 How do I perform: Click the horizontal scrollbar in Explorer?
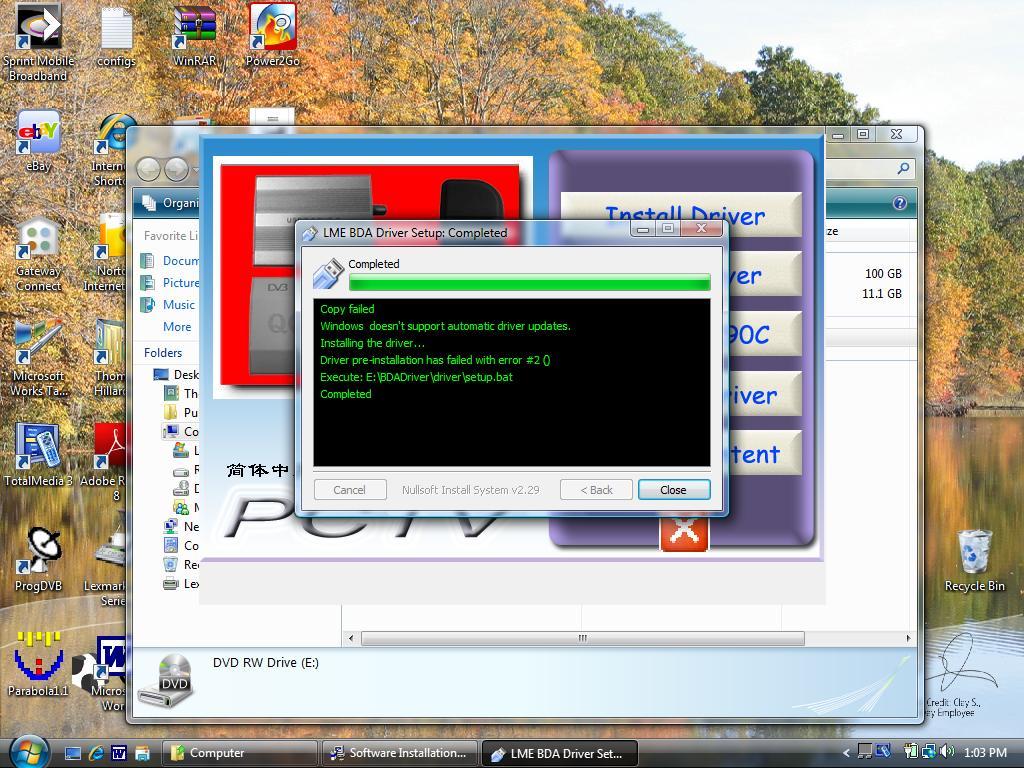[583, 638]
